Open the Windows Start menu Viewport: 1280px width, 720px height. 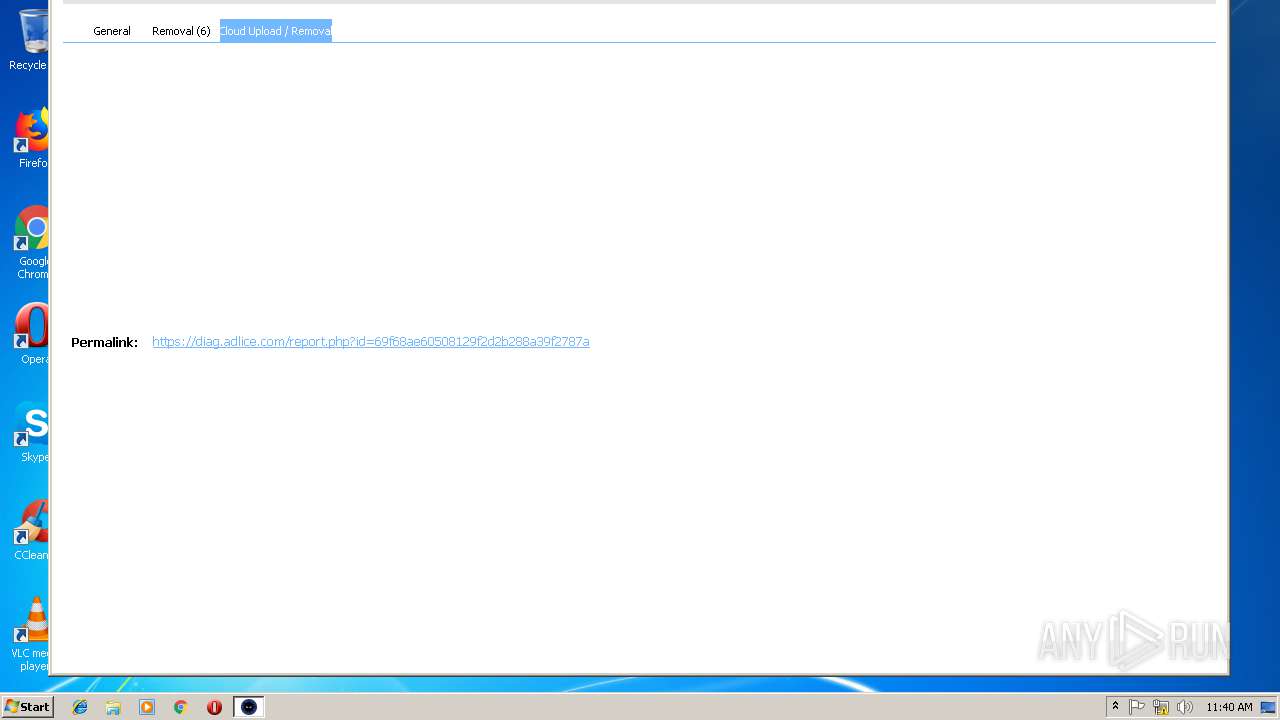pyautogui.click(x=27, y=707)
